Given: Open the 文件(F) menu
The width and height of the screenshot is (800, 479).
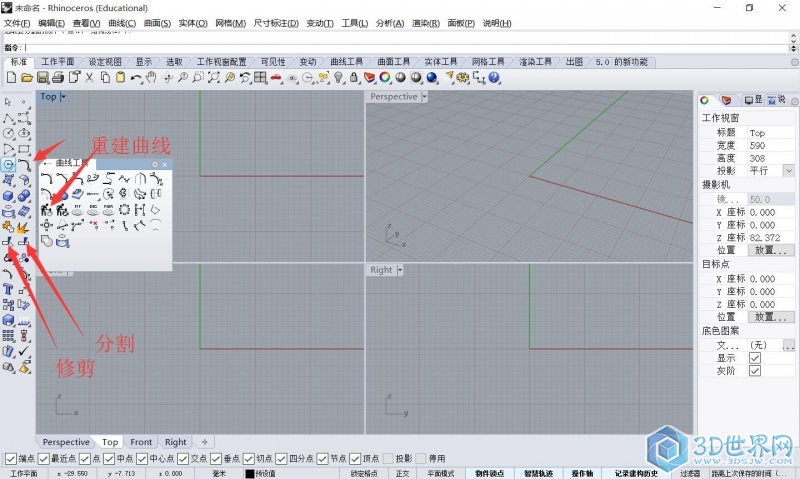Looking at the screenshot, I should tap(17, 23).
